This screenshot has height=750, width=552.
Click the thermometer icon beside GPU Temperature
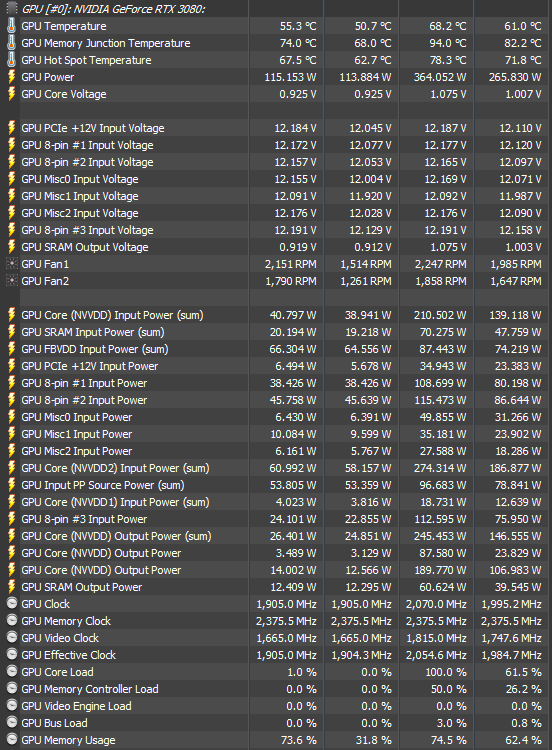click(x=11, y=26)
